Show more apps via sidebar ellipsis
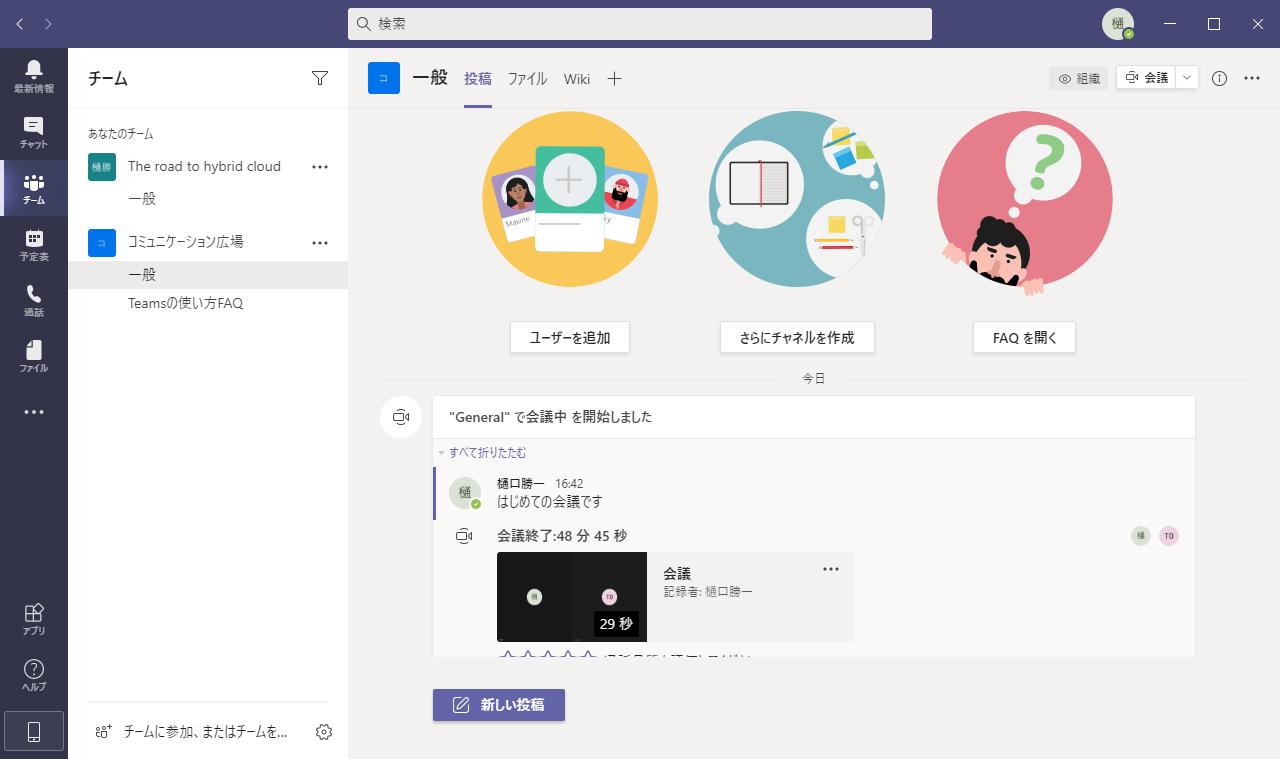 (34, 412)
